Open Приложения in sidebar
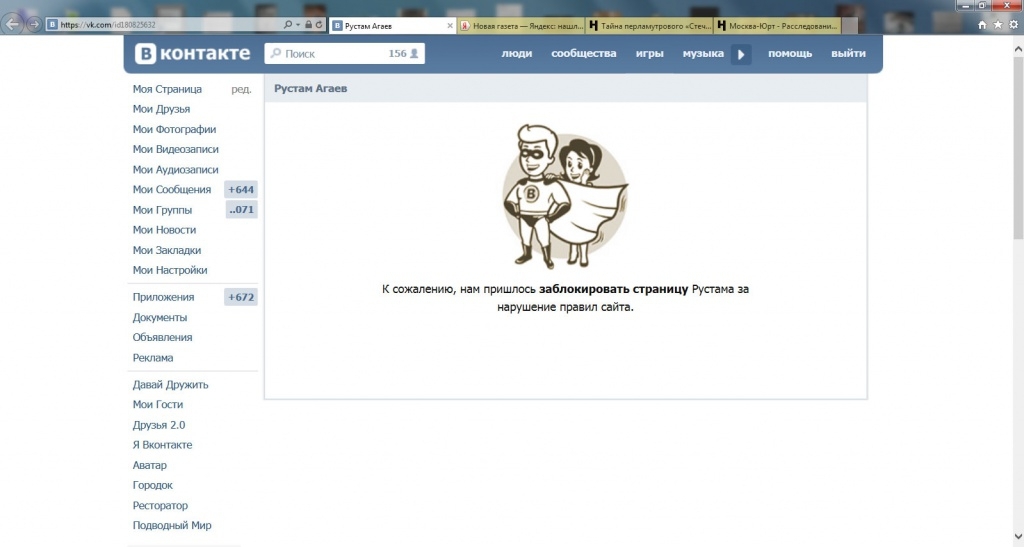Viewport: 1024px width, 547px height. (163, 297)
